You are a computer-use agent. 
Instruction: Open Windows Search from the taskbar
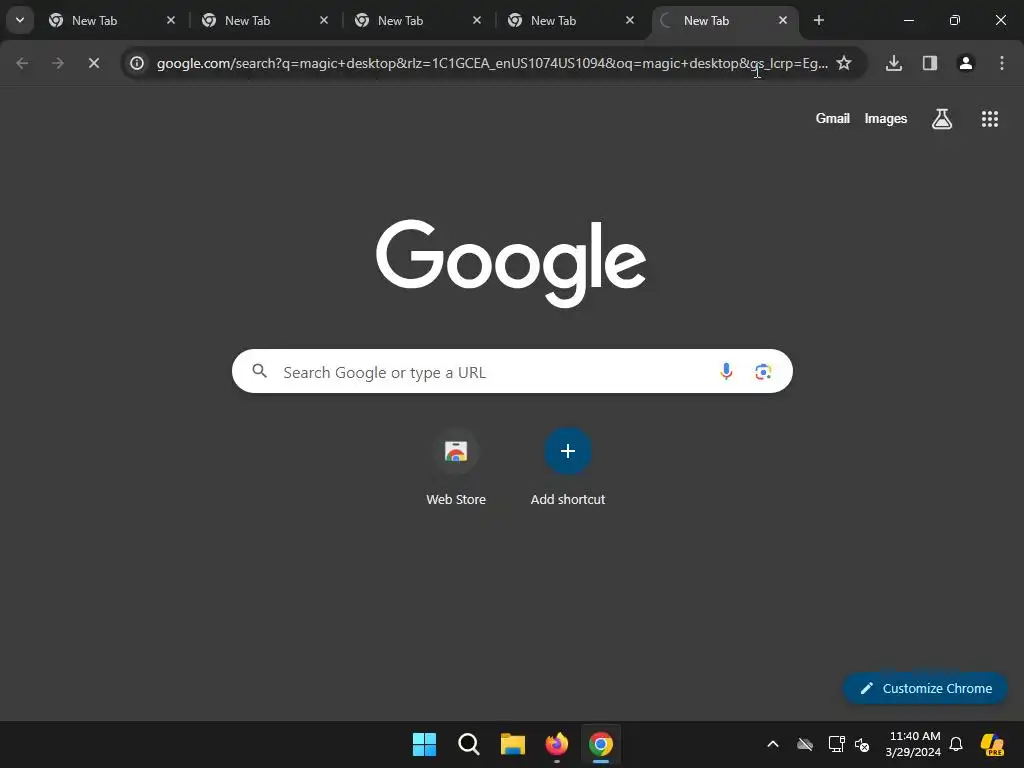[x=469, y=744]
